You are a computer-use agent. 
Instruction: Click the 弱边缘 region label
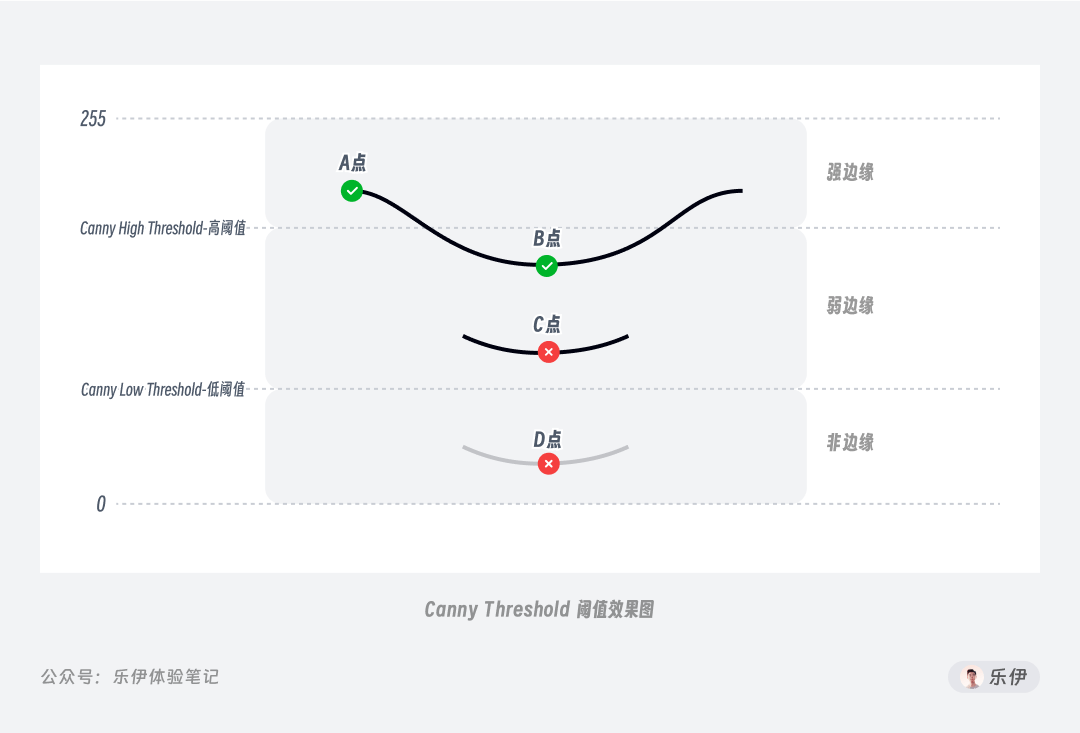850,305
